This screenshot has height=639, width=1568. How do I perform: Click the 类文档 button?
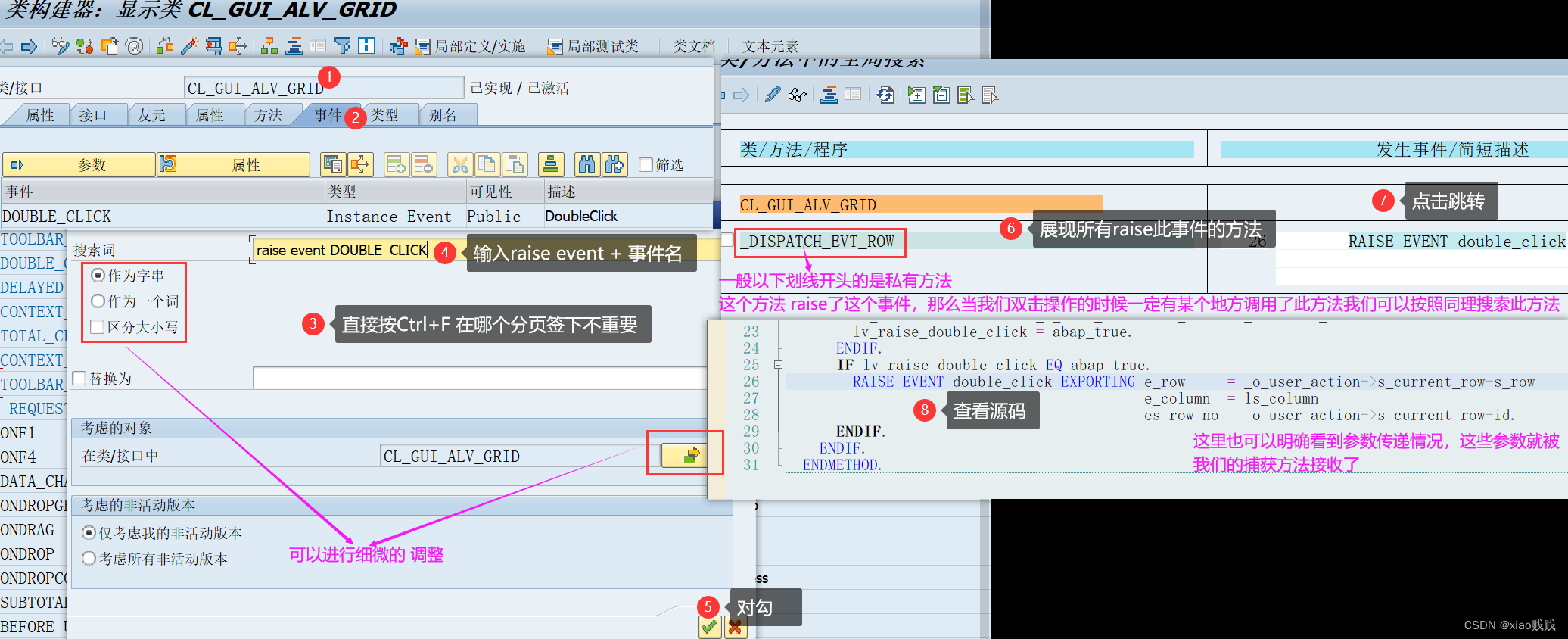click(694, 47)
